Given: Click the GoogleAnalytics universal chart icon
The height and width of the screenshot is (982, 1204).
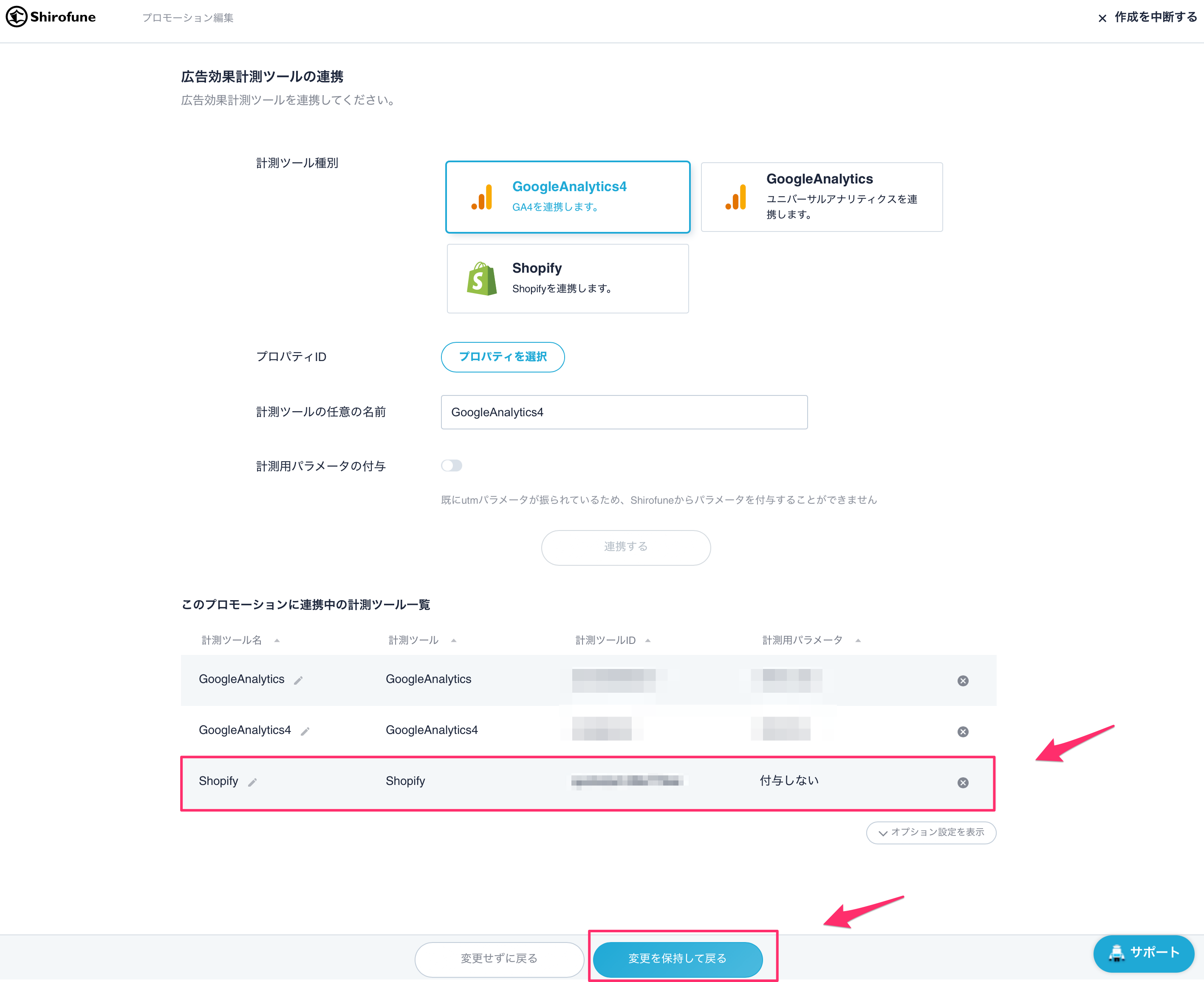Looking at the screenshot, I should [736, 197].
